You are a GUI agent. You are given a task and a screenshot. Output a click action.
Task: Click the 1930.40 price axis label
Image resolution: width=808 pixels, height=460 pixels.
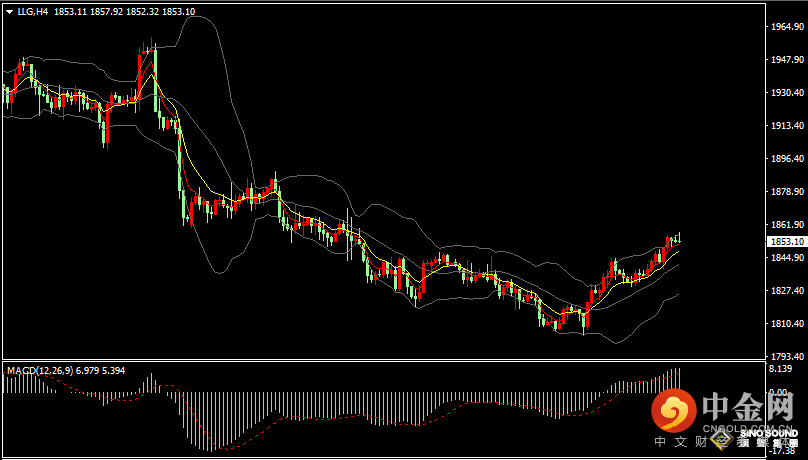click(787, 93)
